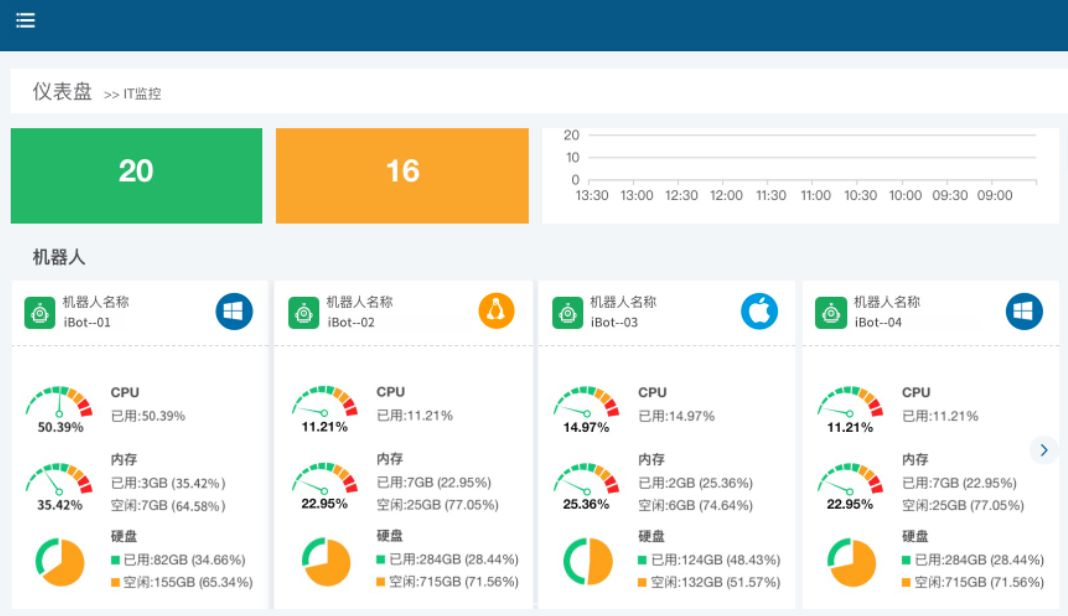Viewport: 1068px width, 616px height.
Task: Click the disk pie chart of iBot--02
Action: coord(326,562)
